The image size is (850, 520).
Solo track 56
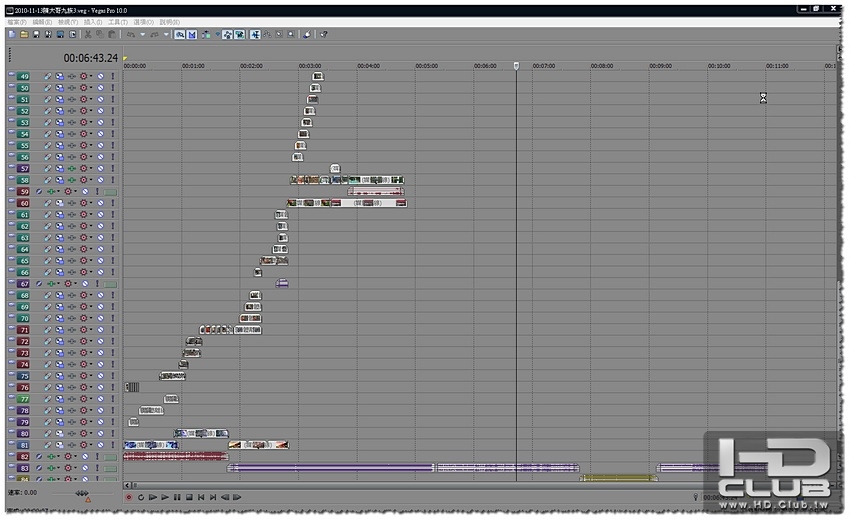coord(113,157)
